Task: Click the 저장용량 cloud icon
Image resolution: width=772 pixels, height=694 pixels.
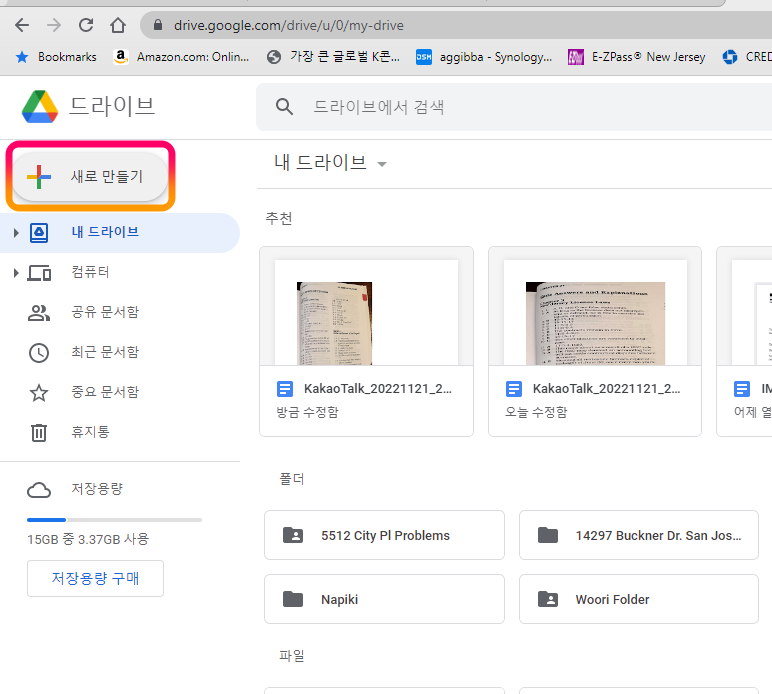Action: (x=39, y=490)
